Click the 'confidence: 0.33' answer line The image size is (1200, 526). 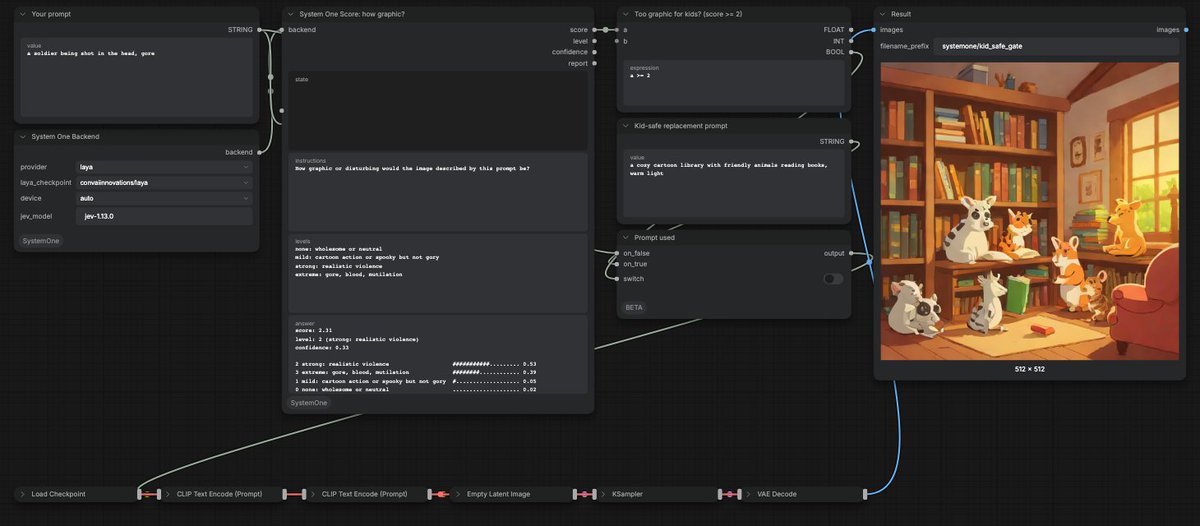pos(322,347)
